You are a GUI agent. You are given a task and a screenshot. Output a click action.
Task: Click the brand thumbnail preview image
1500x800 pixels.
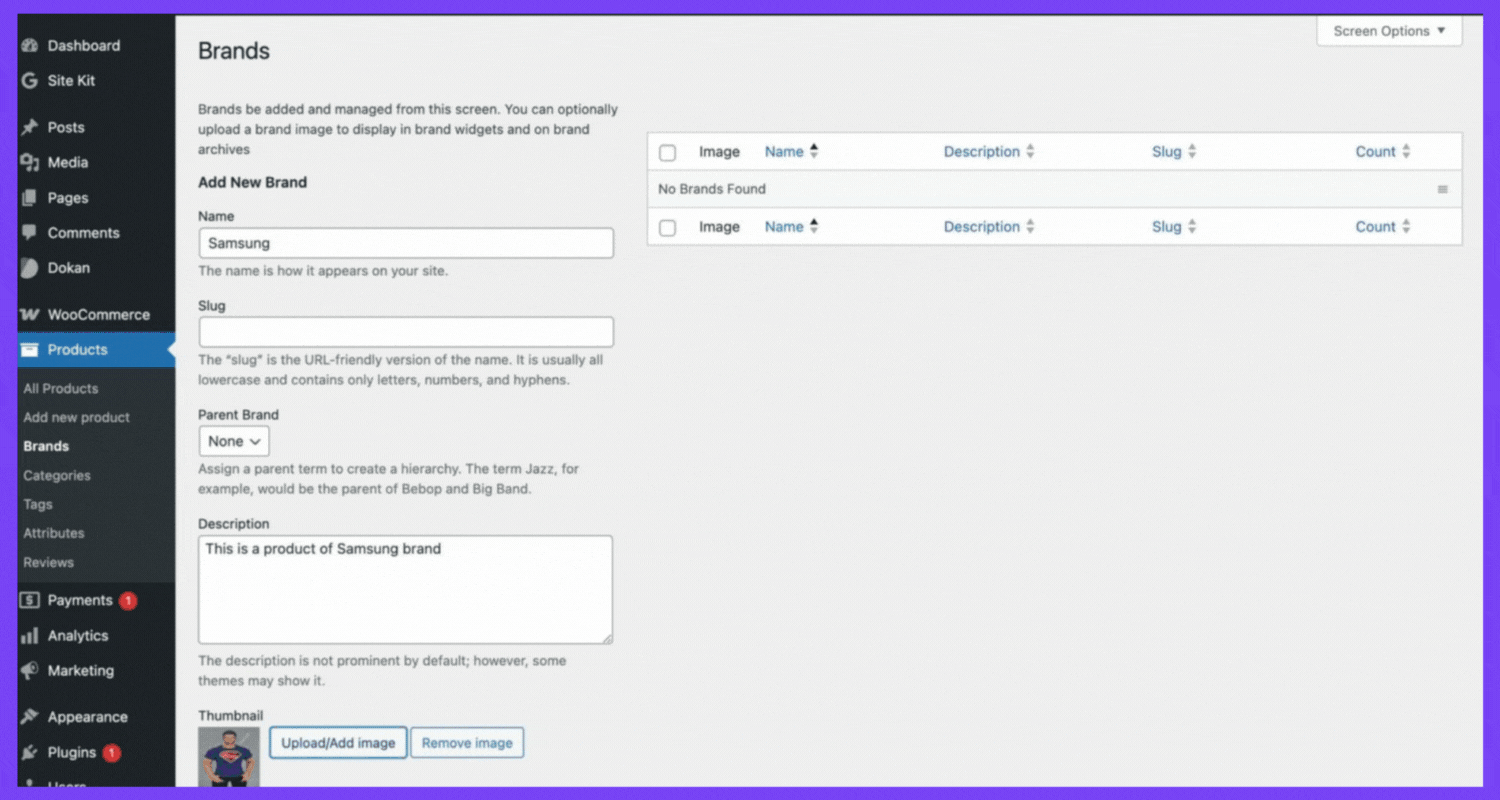229,758
